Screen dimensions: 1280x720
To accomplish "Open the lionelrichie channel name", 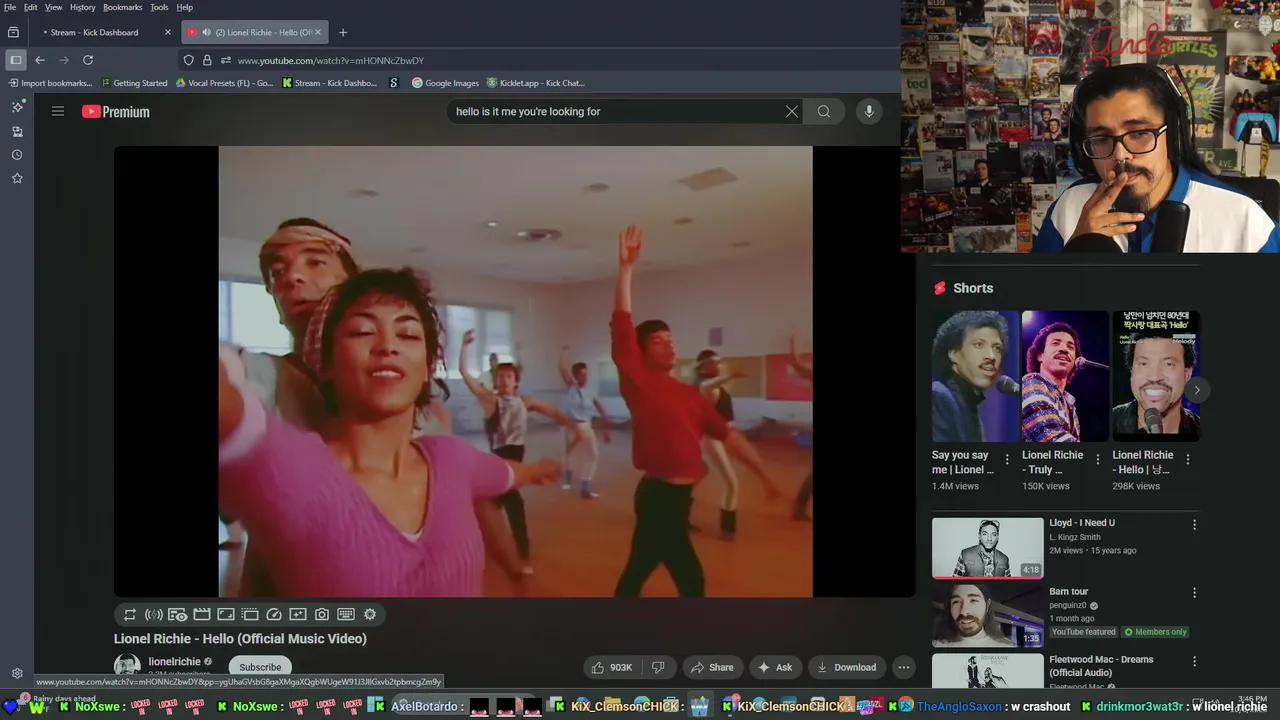I will (x=174, y=661).
